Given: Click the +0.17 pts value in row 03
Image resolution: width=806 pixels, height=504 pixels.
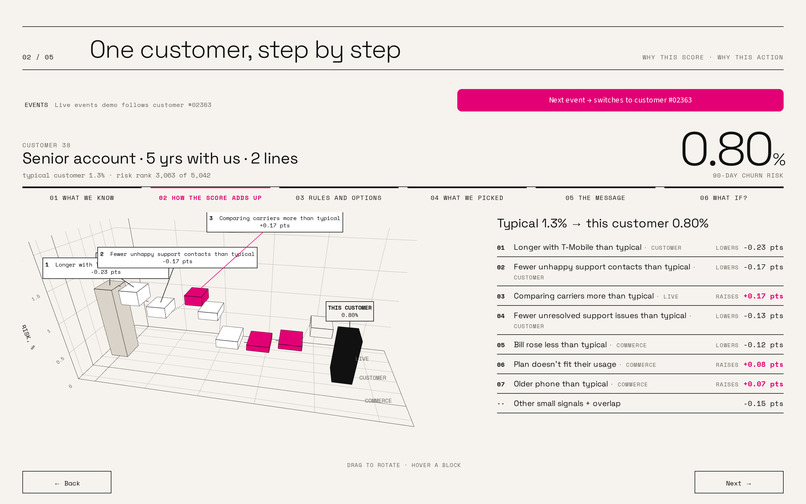Looking at the screenshot, I should click(763, 296).
